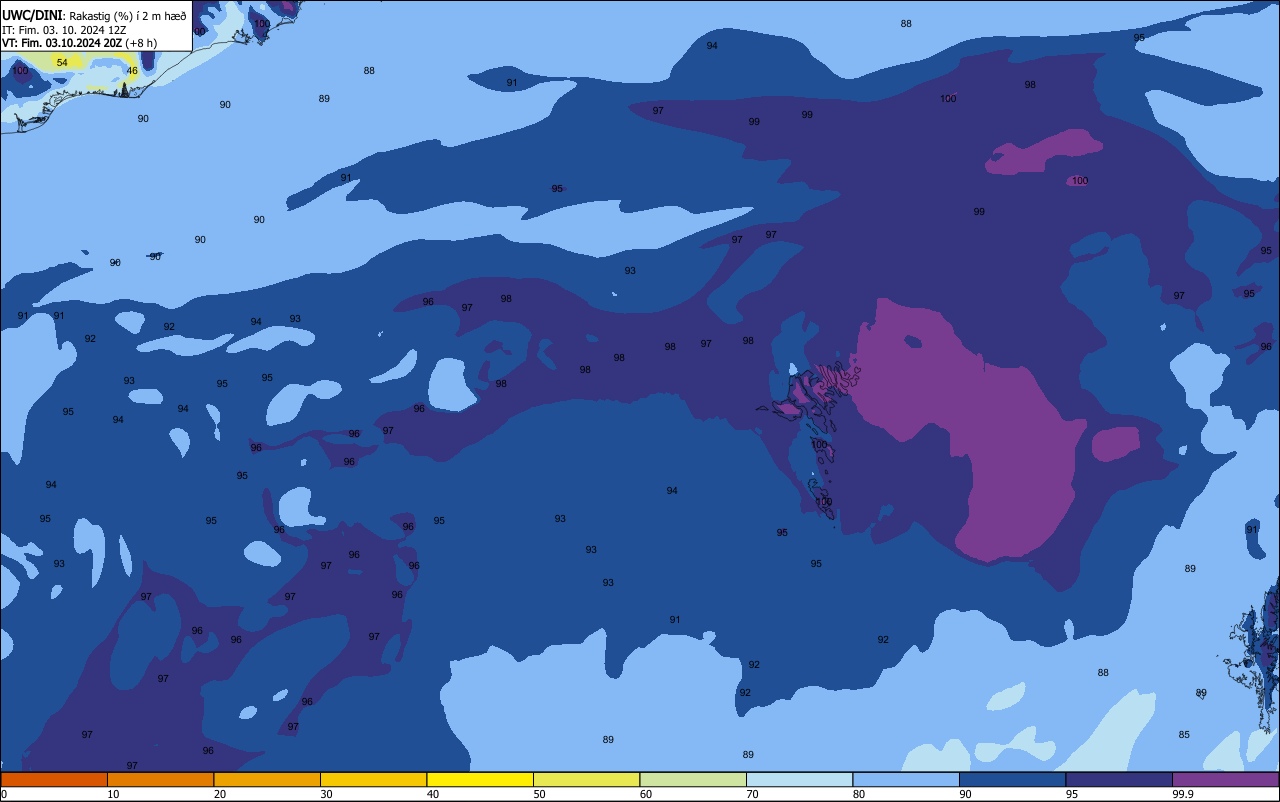Viewport: 1280px width, 802px height.
Task: Click the legend label '0'
Action: click(4, 794)
